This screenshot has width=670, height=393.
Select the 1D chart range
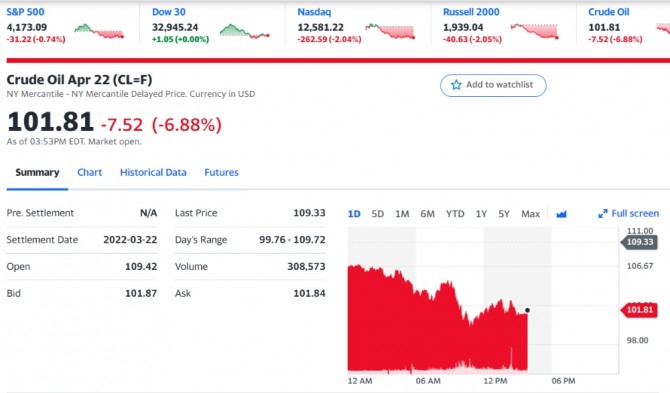tap(354, 214)
